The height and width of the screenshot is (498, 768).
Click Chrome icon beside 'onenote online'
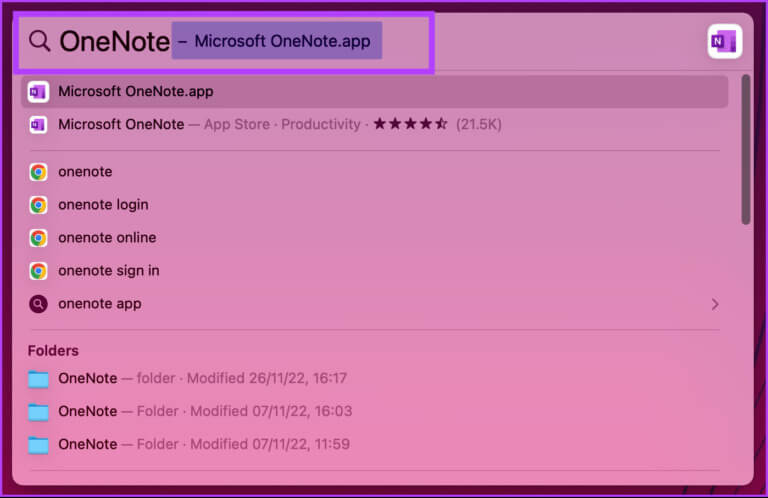coord(38,238)
